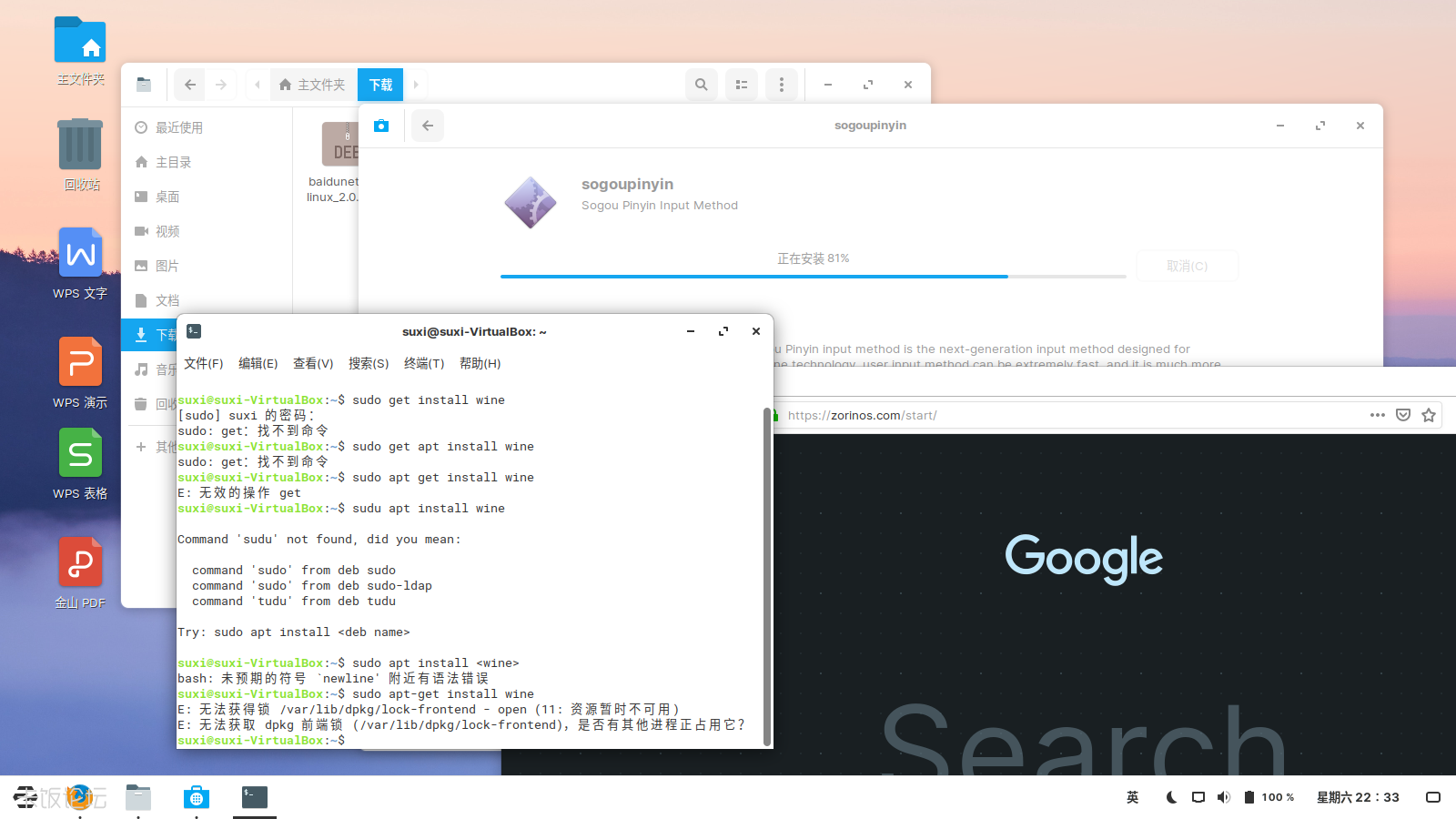Viewport: 1456px width, 819px height.
Task: Open search in the file manager
Action: click(x=701, y=85)
